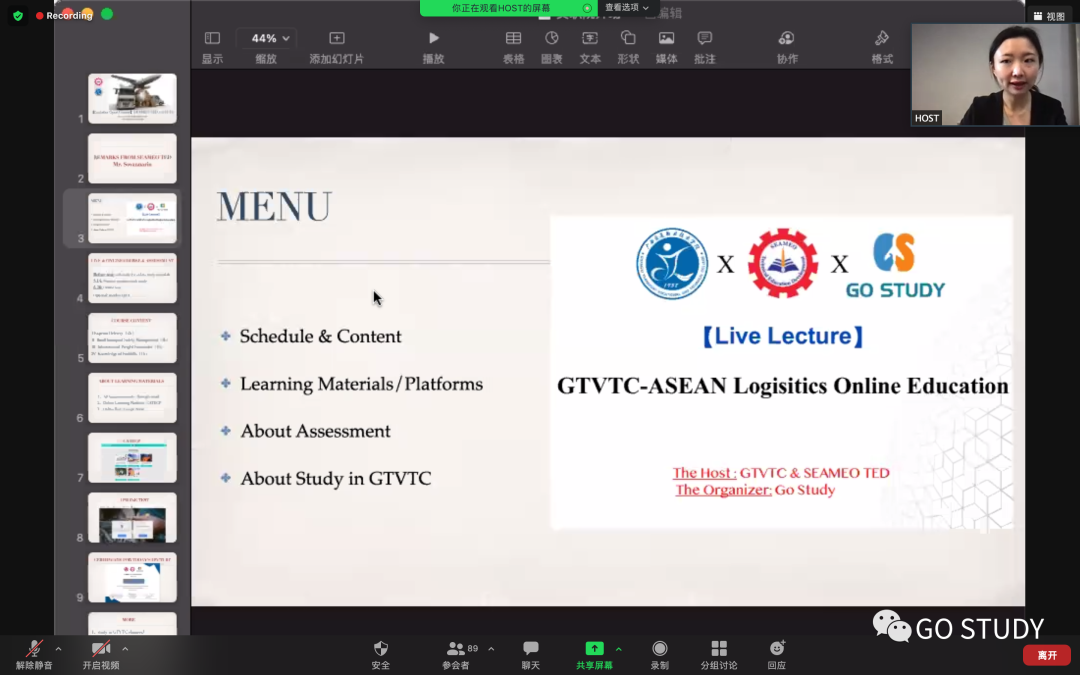Expand share options arrow next to 共享屏幕
The width and height of the screenshot is (1080, 675).
point(619,649)
